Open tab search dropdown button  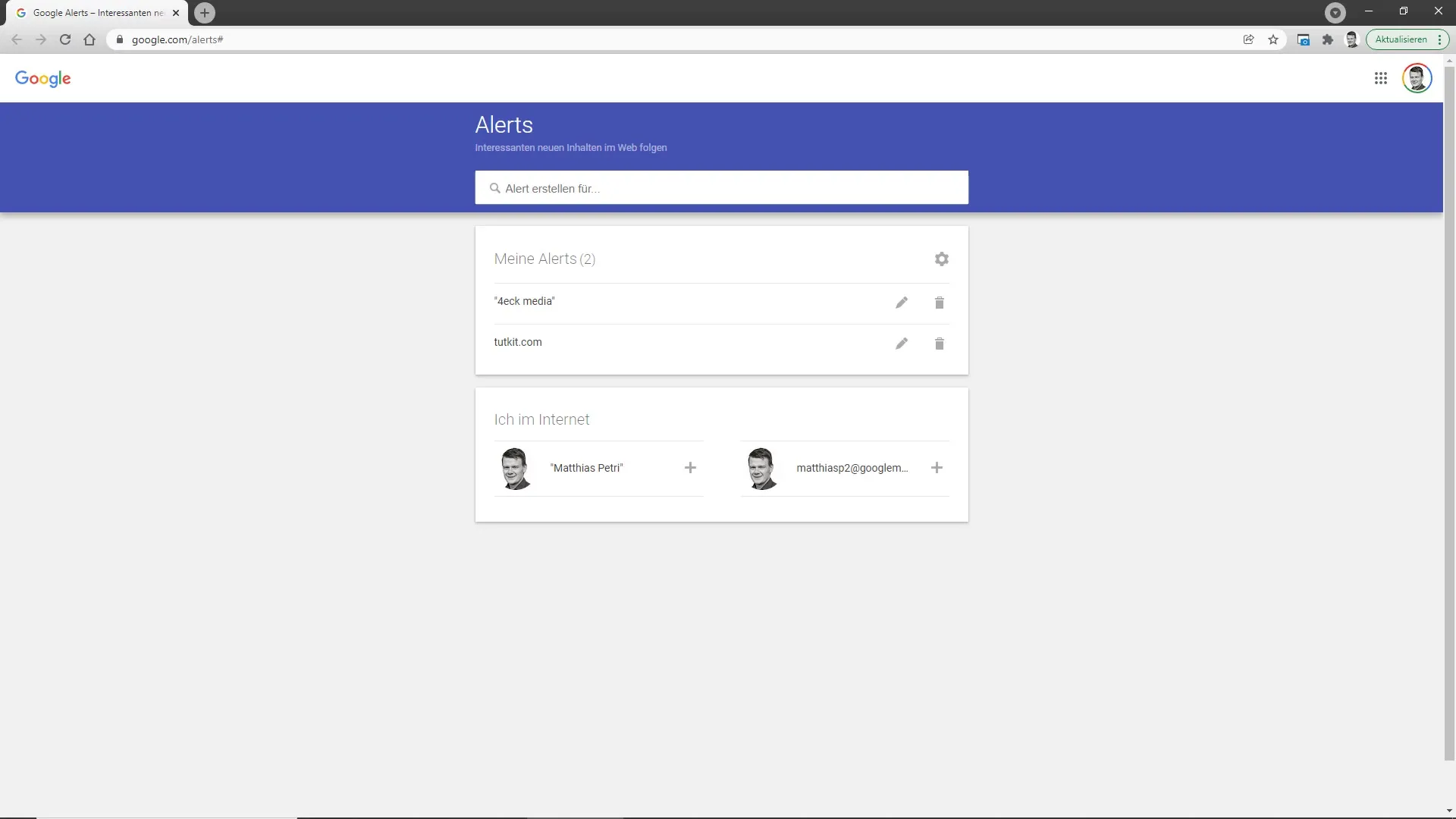(1335, 12)
